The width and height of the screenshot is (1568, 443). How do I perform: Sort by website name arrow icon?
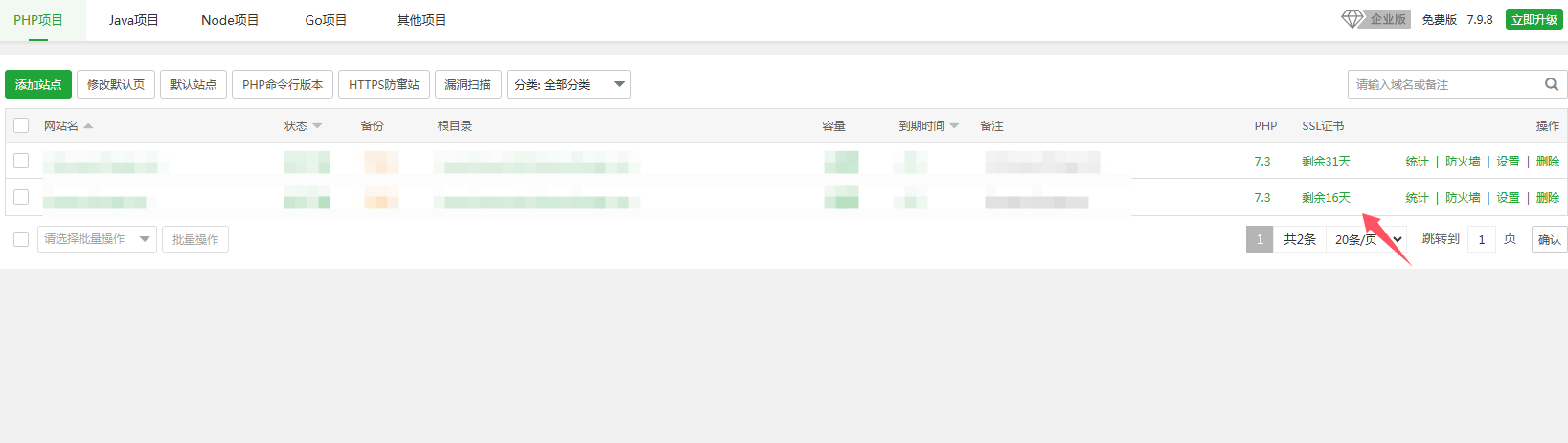click(88, 126)
